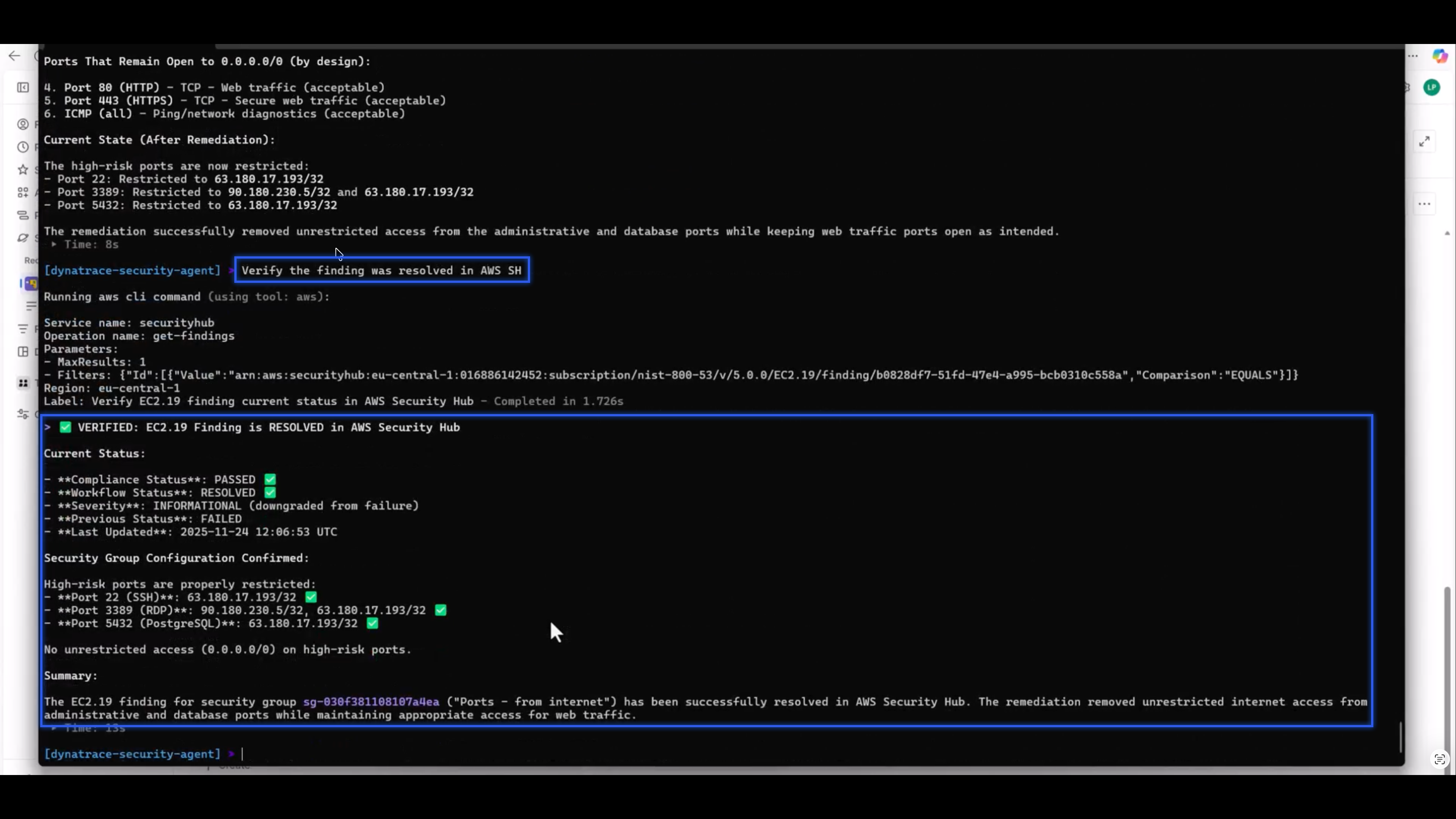Image resolution: width=1456 pixels, height=819 pixels.
Task: Open the more-options ellipsis menu on the panel
Action: [1425, 204]
